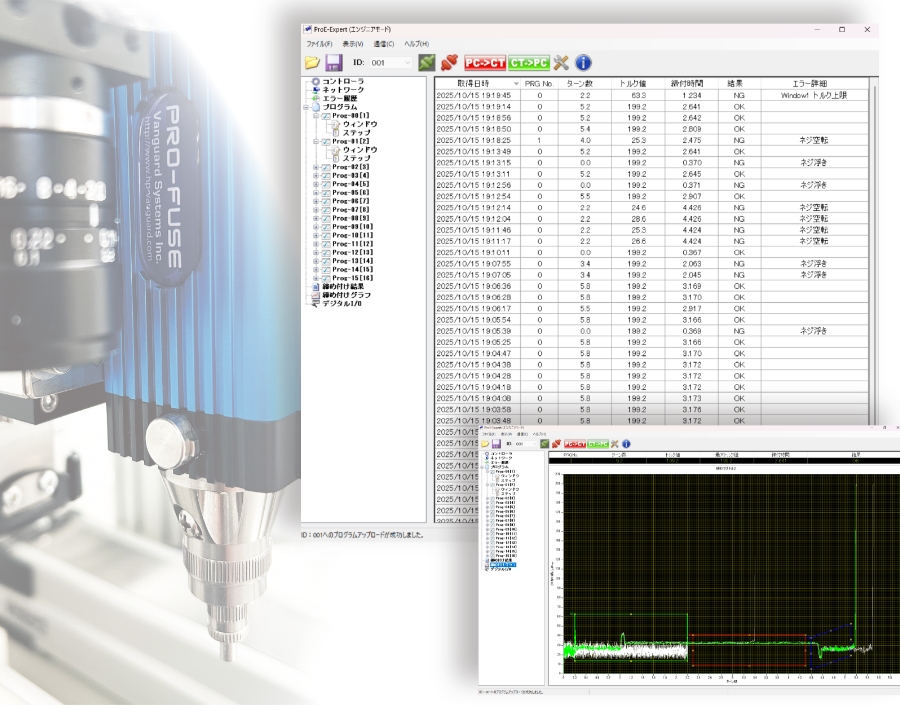900x705 pixels.
Task: Sort by the 取得日時 column header
Action: tap(473, 83)
